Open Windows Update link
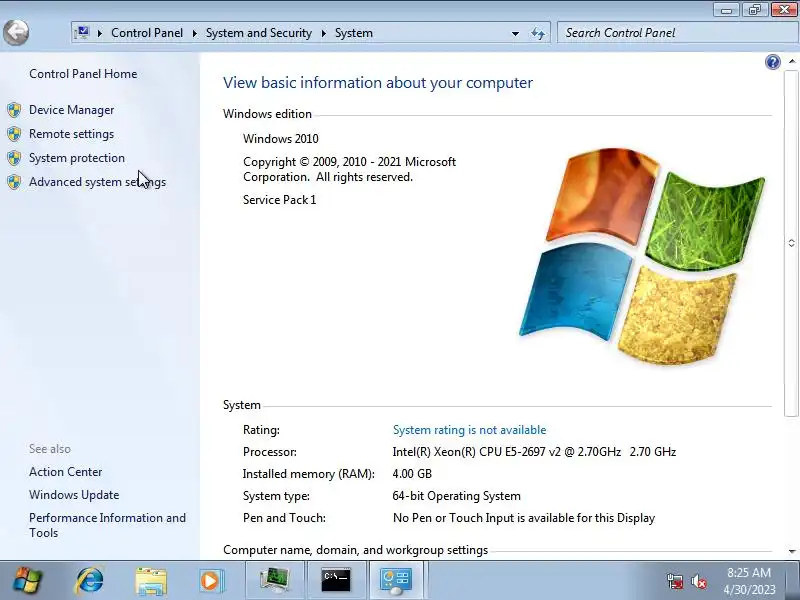Image resolution: width=800 pixels, height=600 pixels. 74,494
